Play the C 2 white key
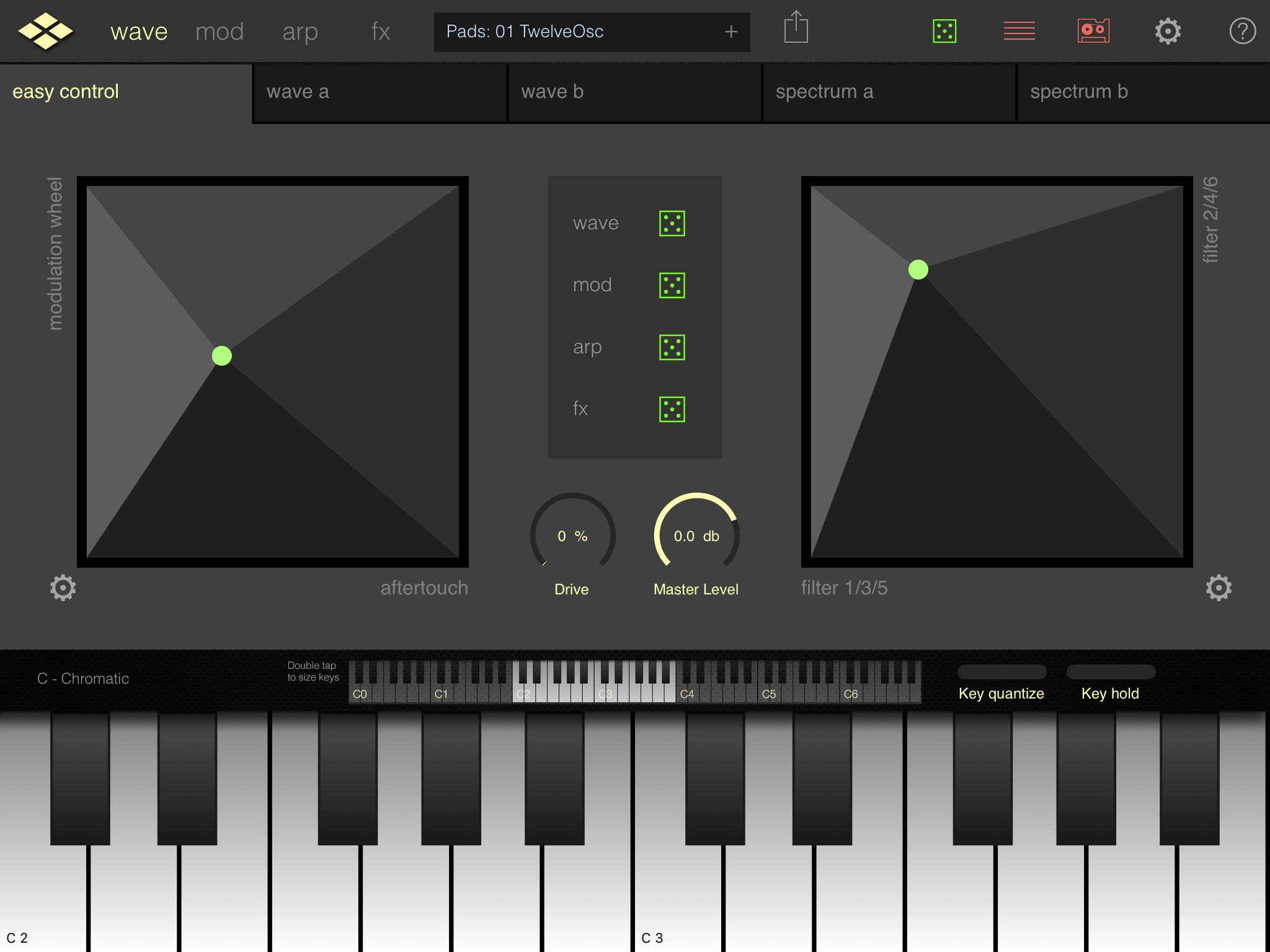The height and width of the screenshot is (952, 1270). [x=43, y=899]
